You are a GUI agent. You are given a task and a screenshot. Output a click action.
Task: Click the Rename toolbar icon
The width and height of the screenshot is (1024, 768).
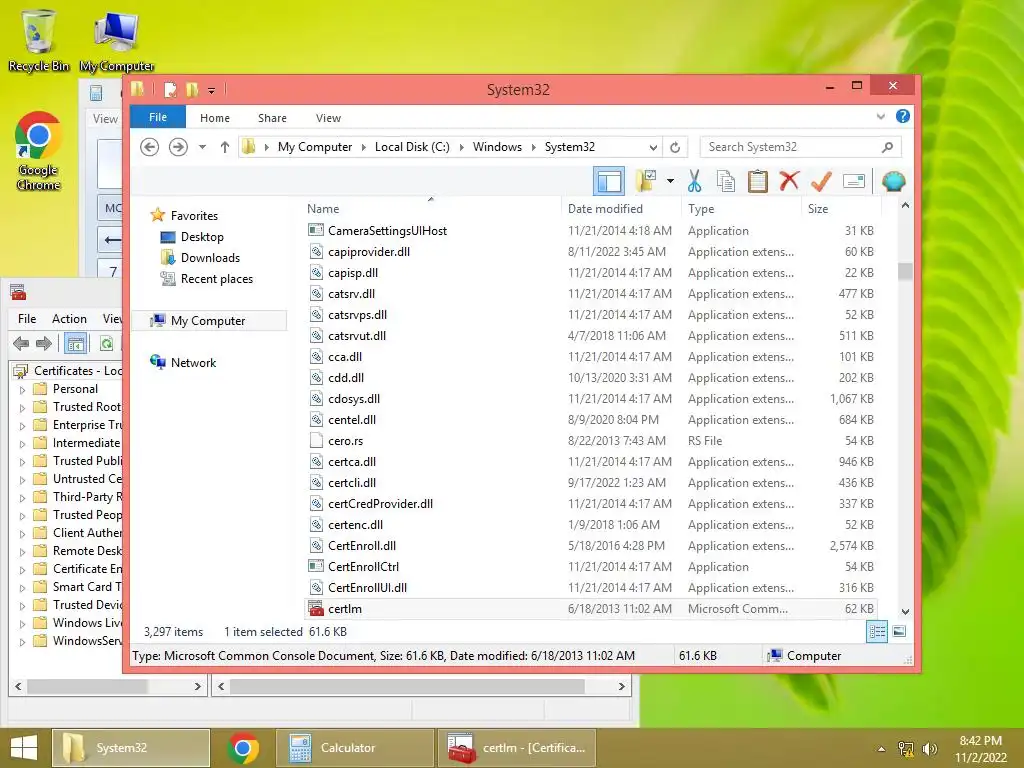tap(854, 181)
